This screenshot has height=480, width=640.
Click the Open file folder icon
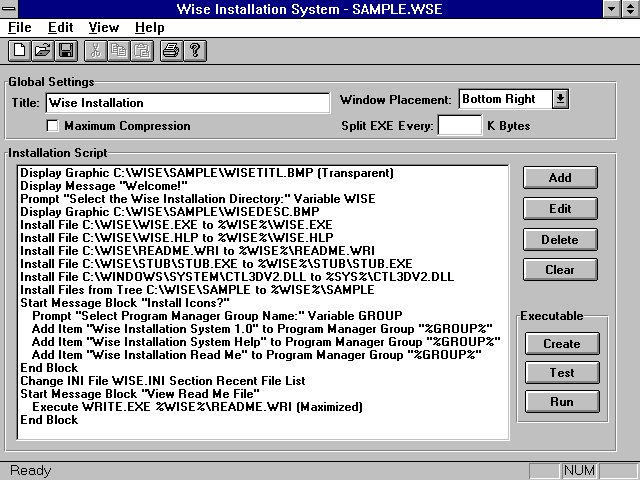(x=43, y=49)
